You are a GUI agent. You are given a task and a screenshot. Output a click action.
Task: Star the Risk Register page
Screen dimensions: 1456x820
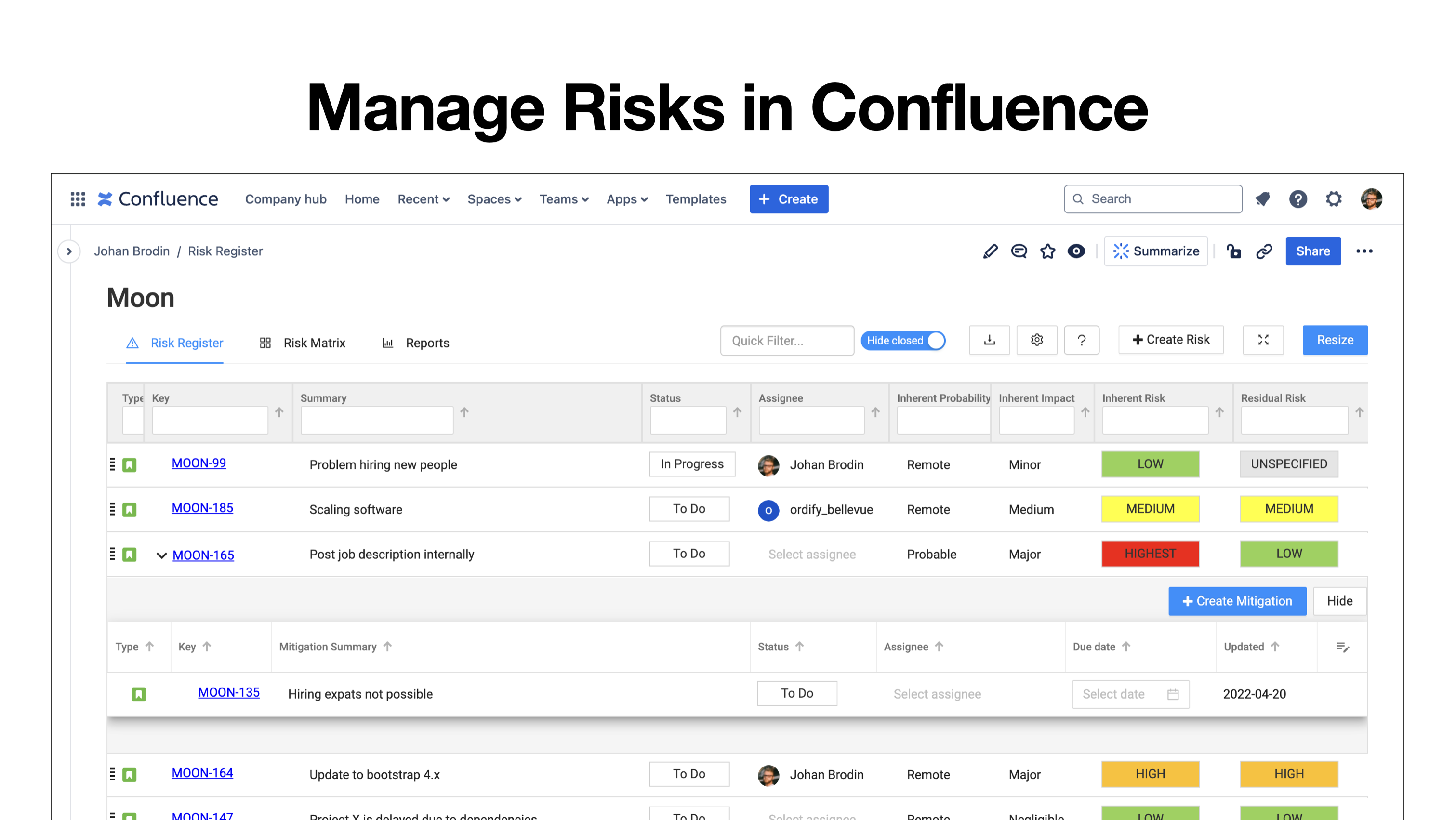coord(1047,251)
